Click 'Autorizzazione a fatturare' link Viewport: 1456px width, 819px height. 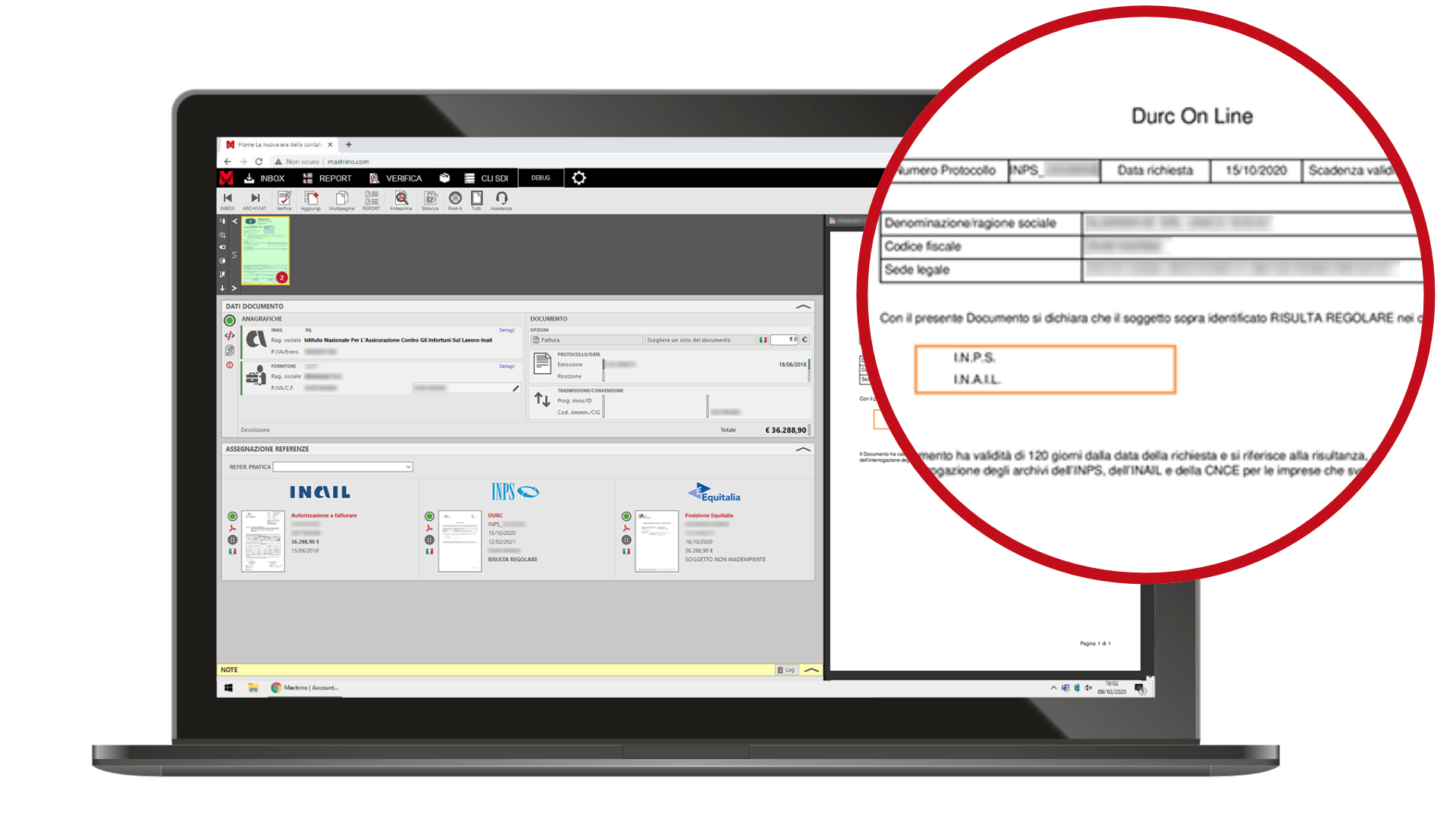(x=324, y=516)
